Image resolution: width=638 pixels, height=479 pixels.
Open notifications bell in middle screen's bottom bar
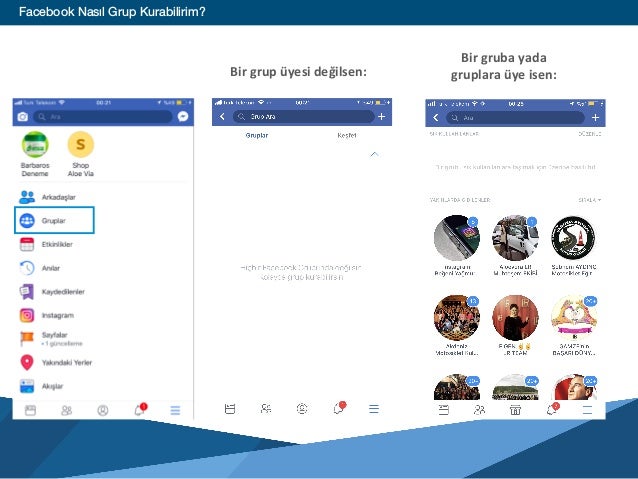pyautogui.click(x=339, y=408)
